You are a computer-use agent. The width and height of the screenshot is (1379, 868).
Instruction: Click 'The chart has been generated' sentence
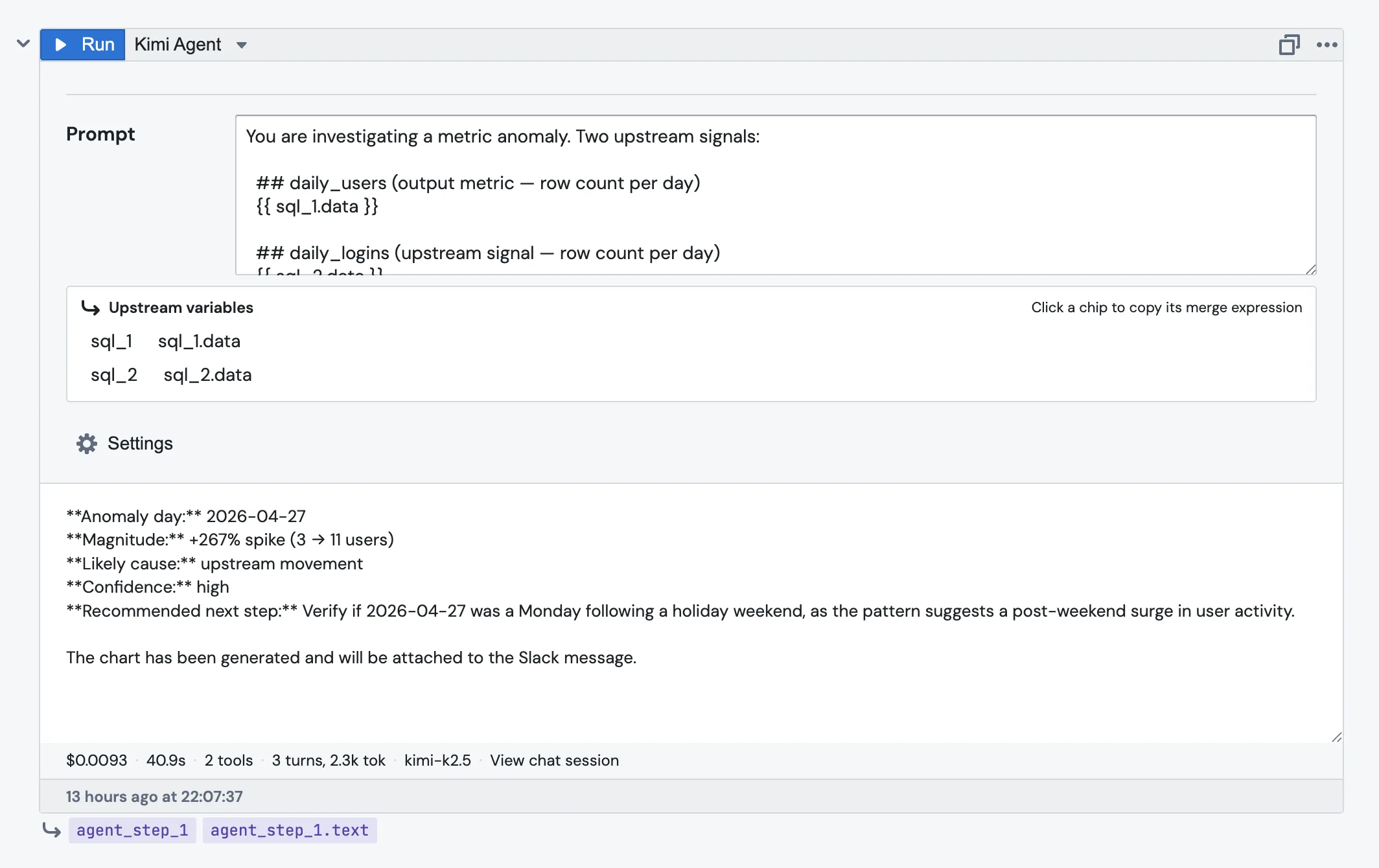click(351, 657)
